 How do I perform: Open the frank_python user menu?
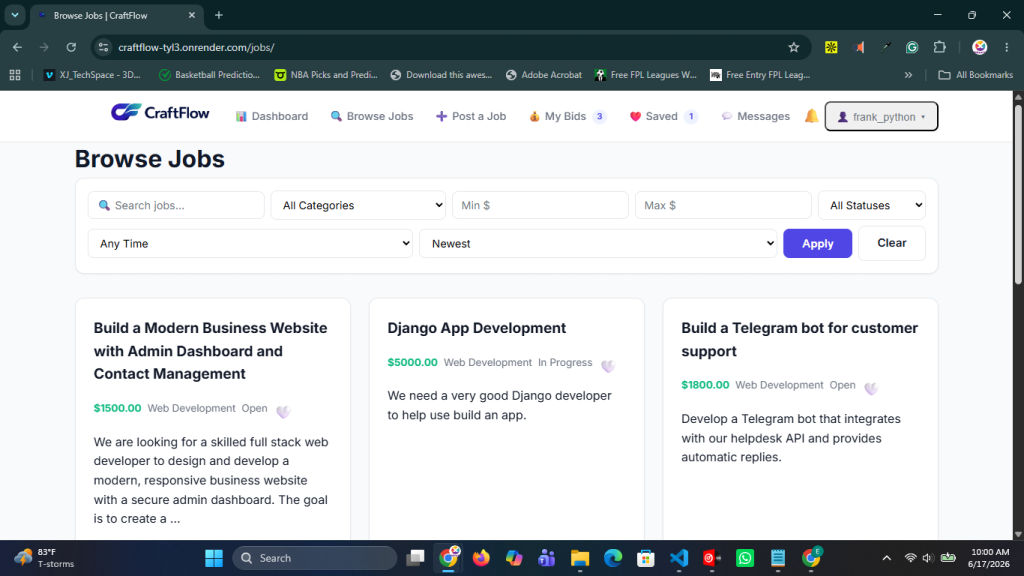[881, 116]
